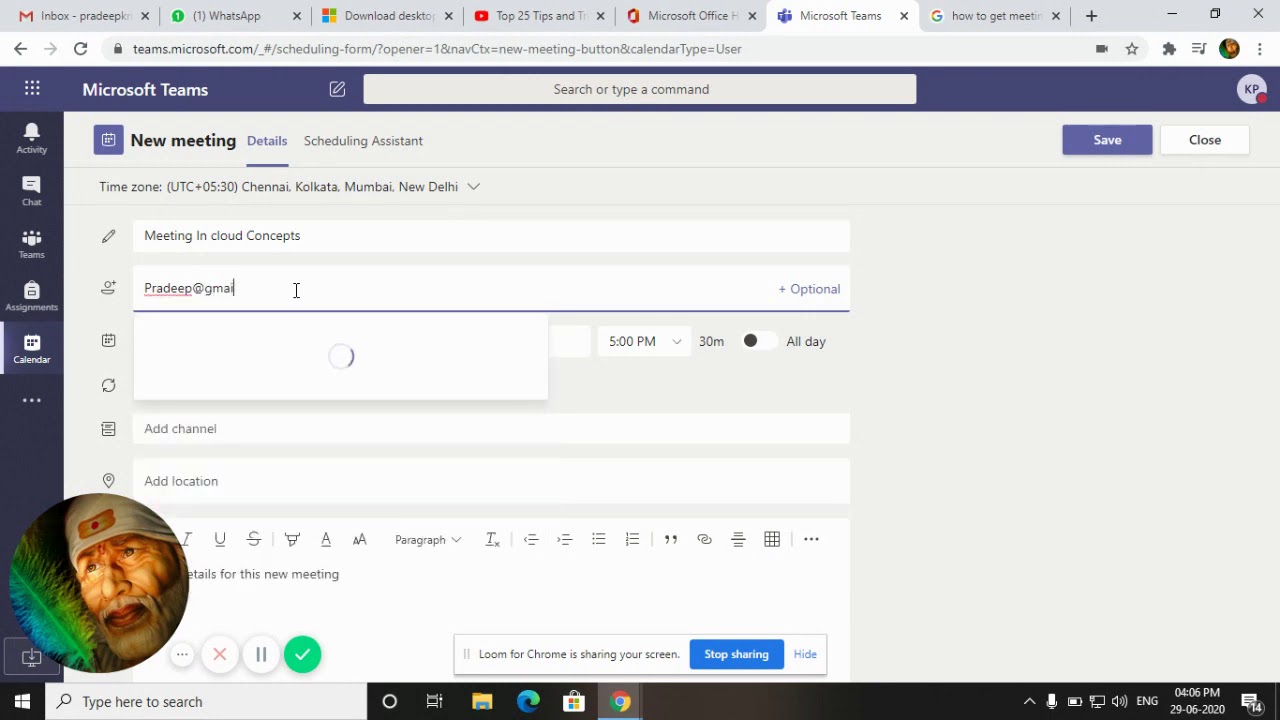
Task: Open the app launcher waffle icon
Action: [x=32, y=89]
